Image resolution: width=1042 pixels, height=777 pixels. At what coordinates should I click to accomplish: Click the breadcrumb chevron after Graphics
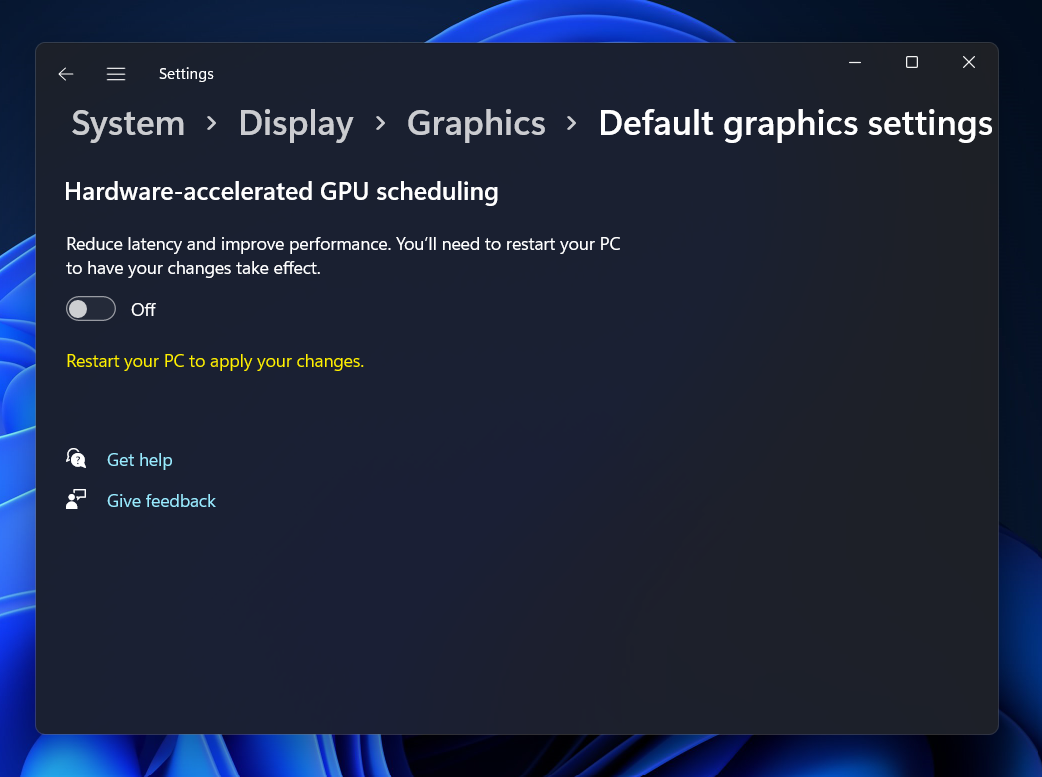point(570,123)
